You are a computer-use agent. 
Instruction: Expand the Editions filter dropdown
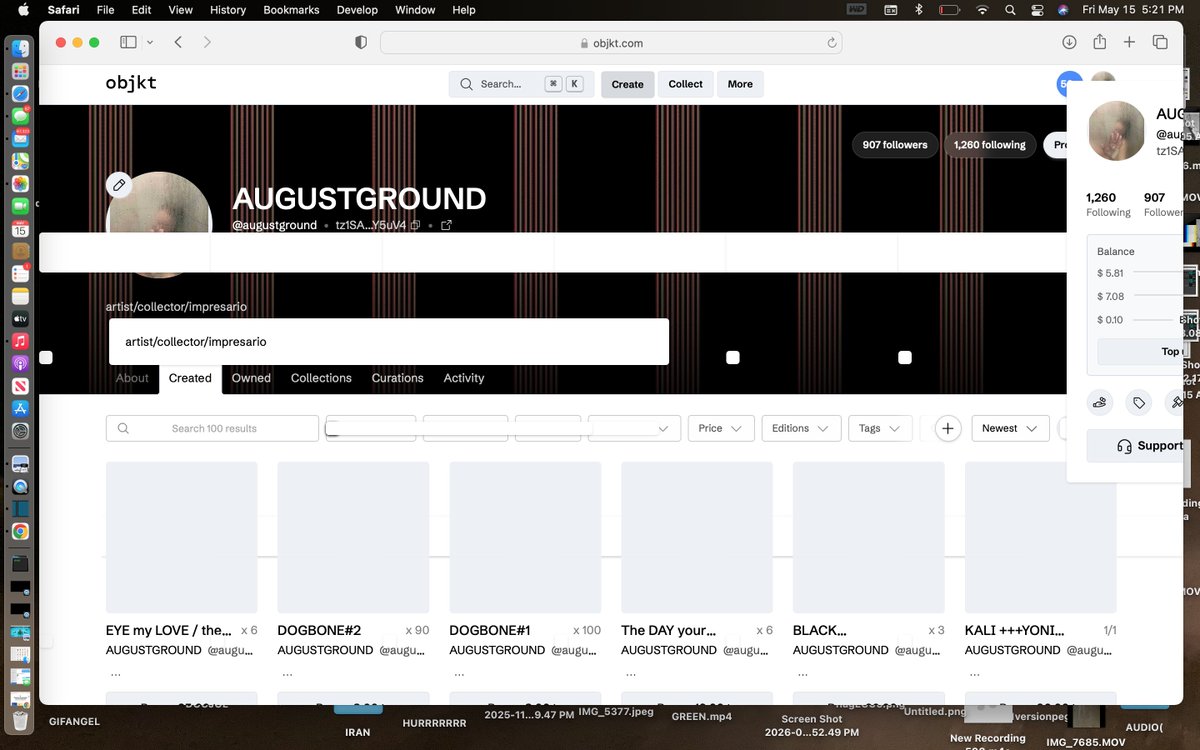[x=801, y=428]
